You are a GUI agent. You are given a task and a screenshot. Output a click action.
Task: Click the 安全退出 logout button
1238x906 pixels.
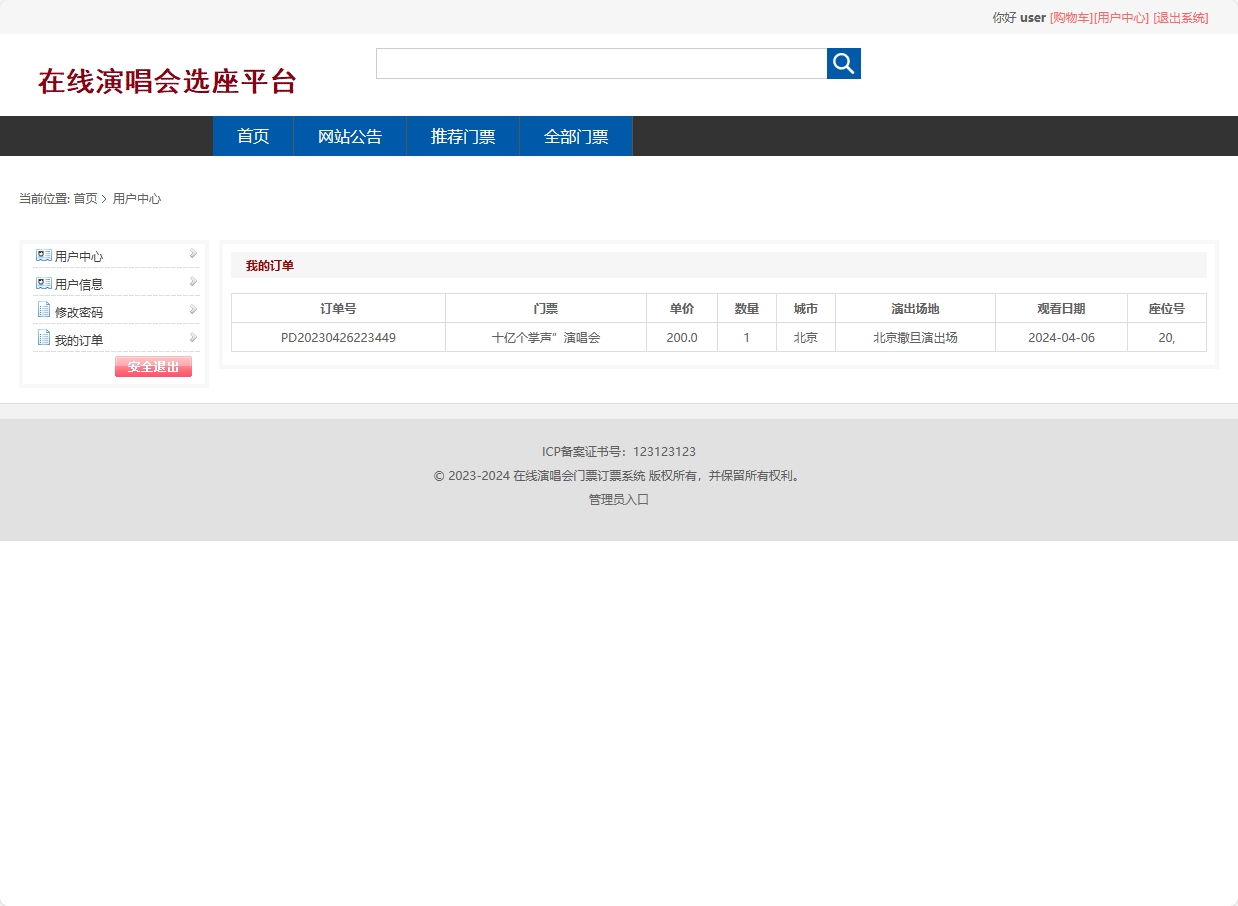click(153, 366)
